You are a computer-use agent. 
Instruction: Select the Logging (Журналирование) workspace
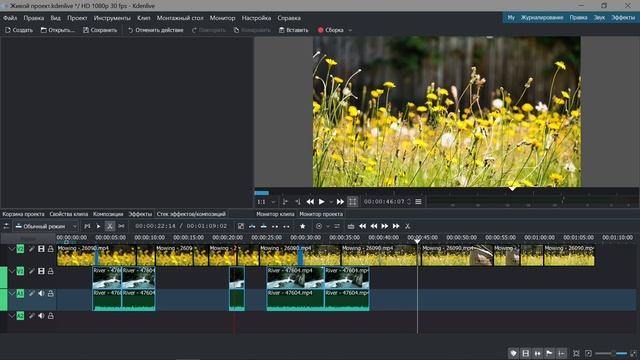click(542, 18)
